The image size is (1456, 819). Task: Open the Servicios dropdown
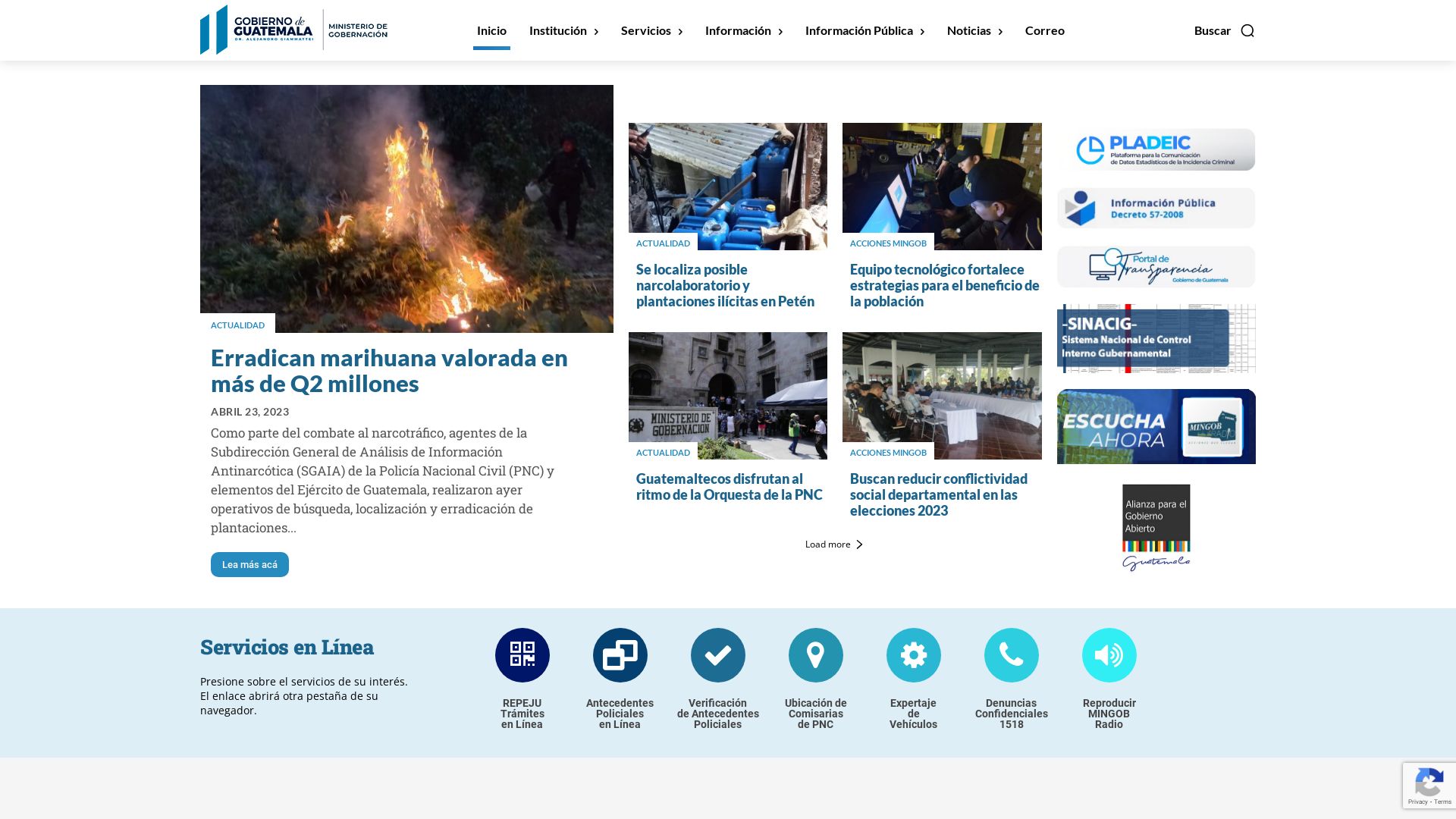647,30
